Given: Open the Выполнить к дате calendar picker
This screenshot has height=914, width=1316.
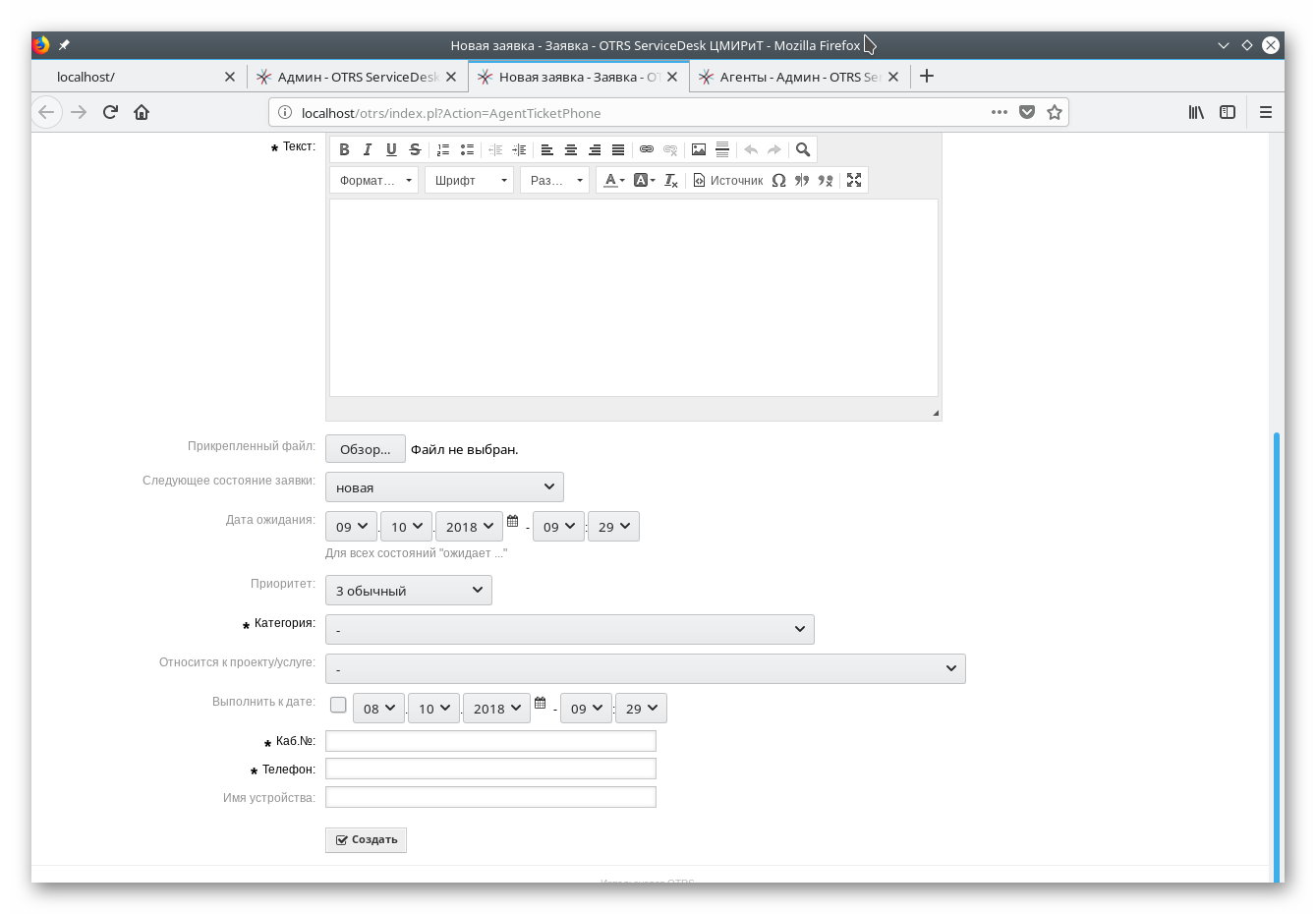Looking at the screenshot, I should [x=540, y=703].
